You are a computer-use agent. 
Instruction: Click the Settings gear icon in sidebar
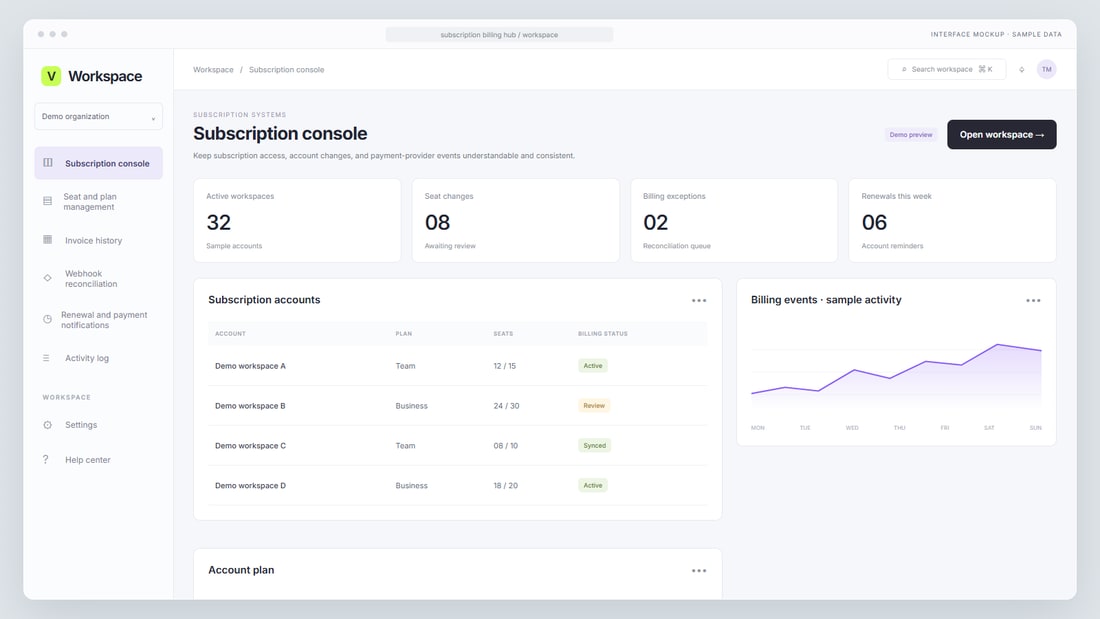tap(48, 425)
